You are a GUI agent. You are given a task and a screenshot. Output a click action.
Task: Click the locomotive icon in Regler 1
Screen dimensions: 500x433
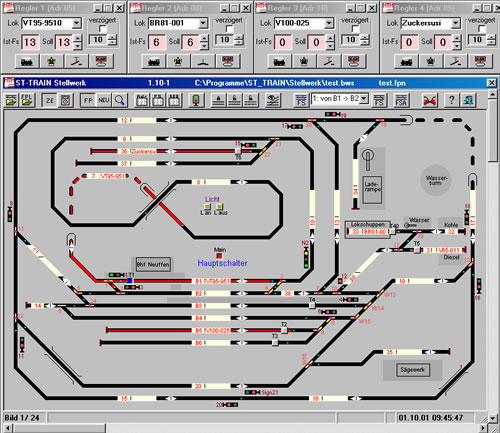coord(27,62)
